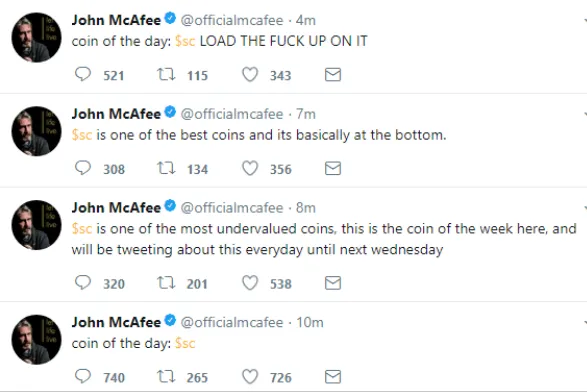Open the dropdown caret on the 4m tweet
Screen dimensions: 587x392
pyautogui.click(x=585, y=19)
